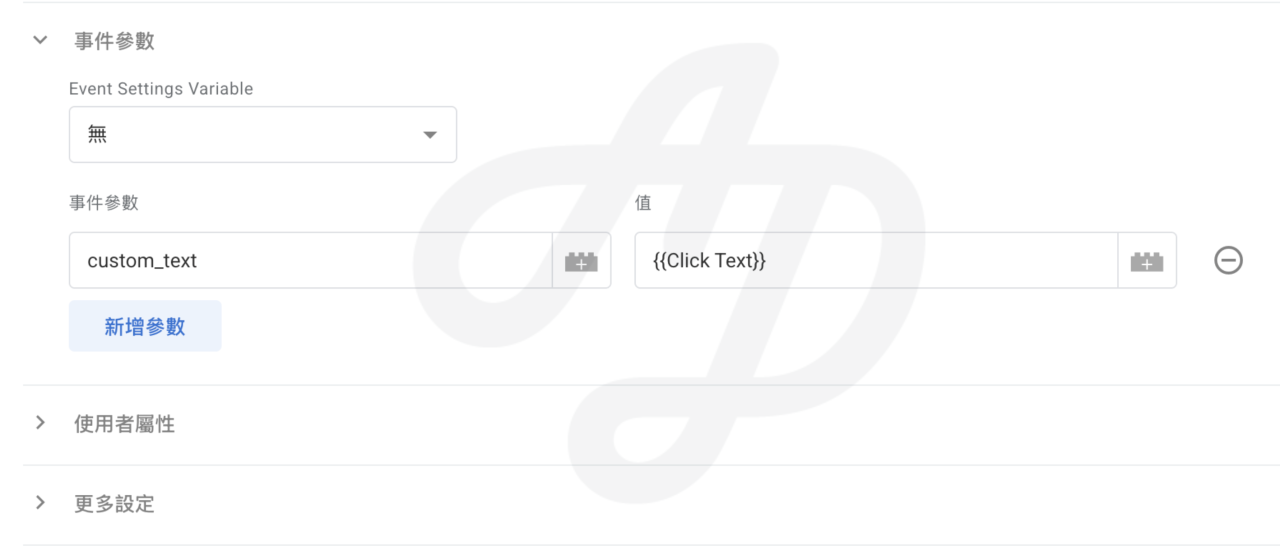The width and height of the screenshot is (1280, 546).
Task: Click the dropdown arrow next to 無
Action: 430,135
